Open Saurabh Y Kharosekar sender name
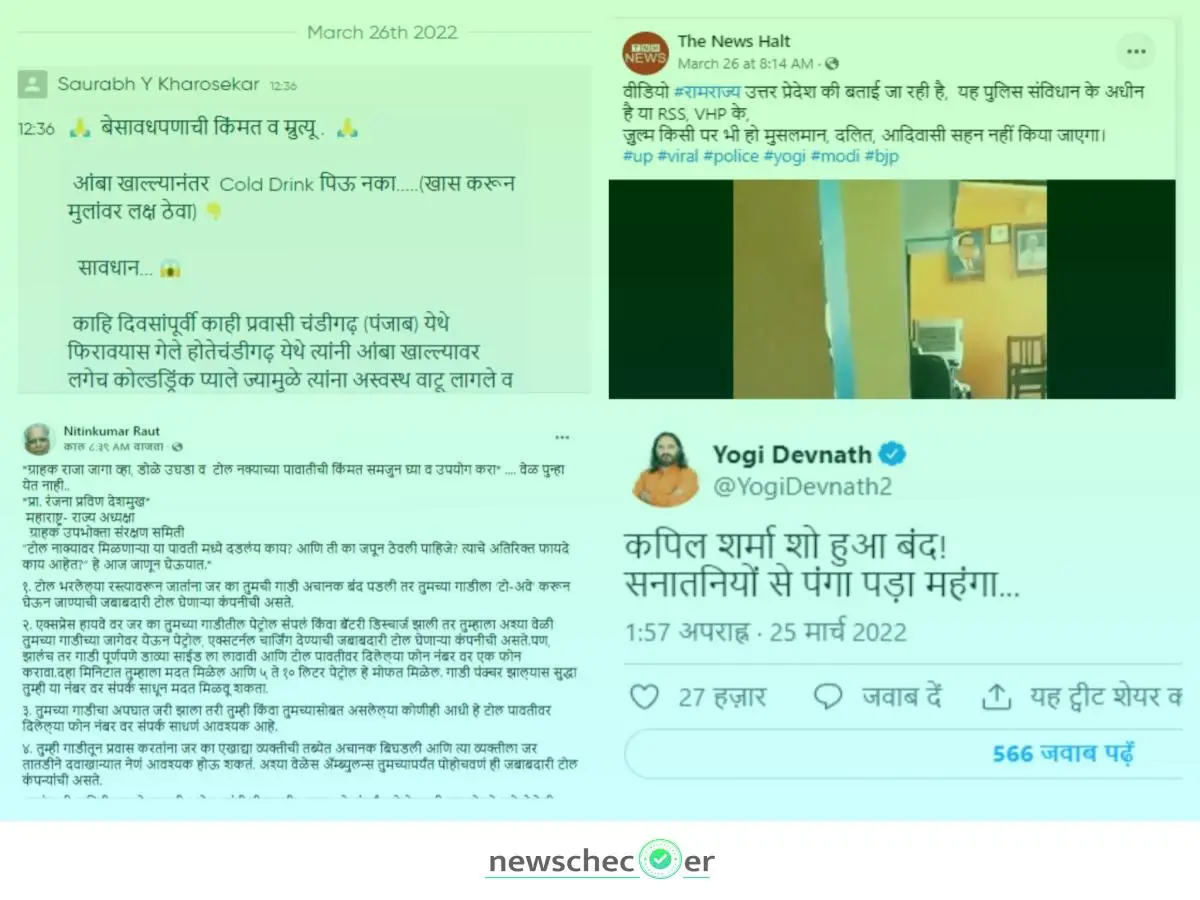Viewport: 1200px width, 900px height. click(x=159, y=84)
